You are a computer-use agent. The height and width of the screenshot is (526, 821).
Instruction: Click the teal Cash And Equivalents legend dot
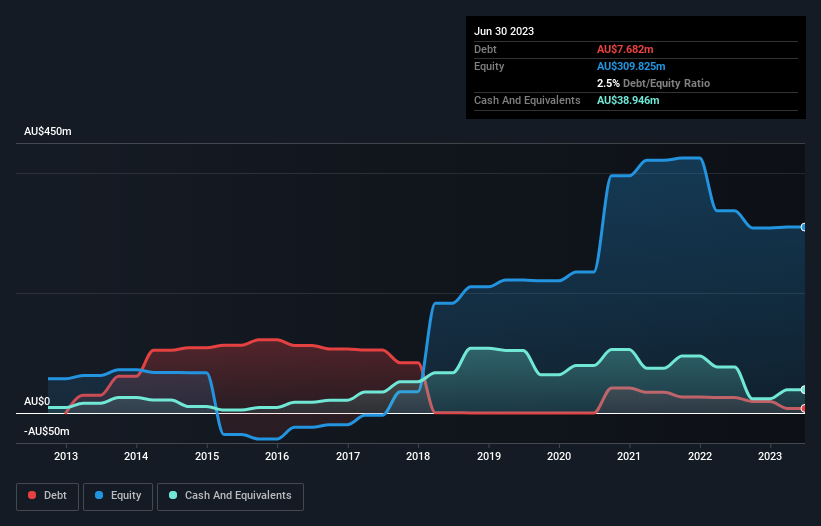[173, 495]
